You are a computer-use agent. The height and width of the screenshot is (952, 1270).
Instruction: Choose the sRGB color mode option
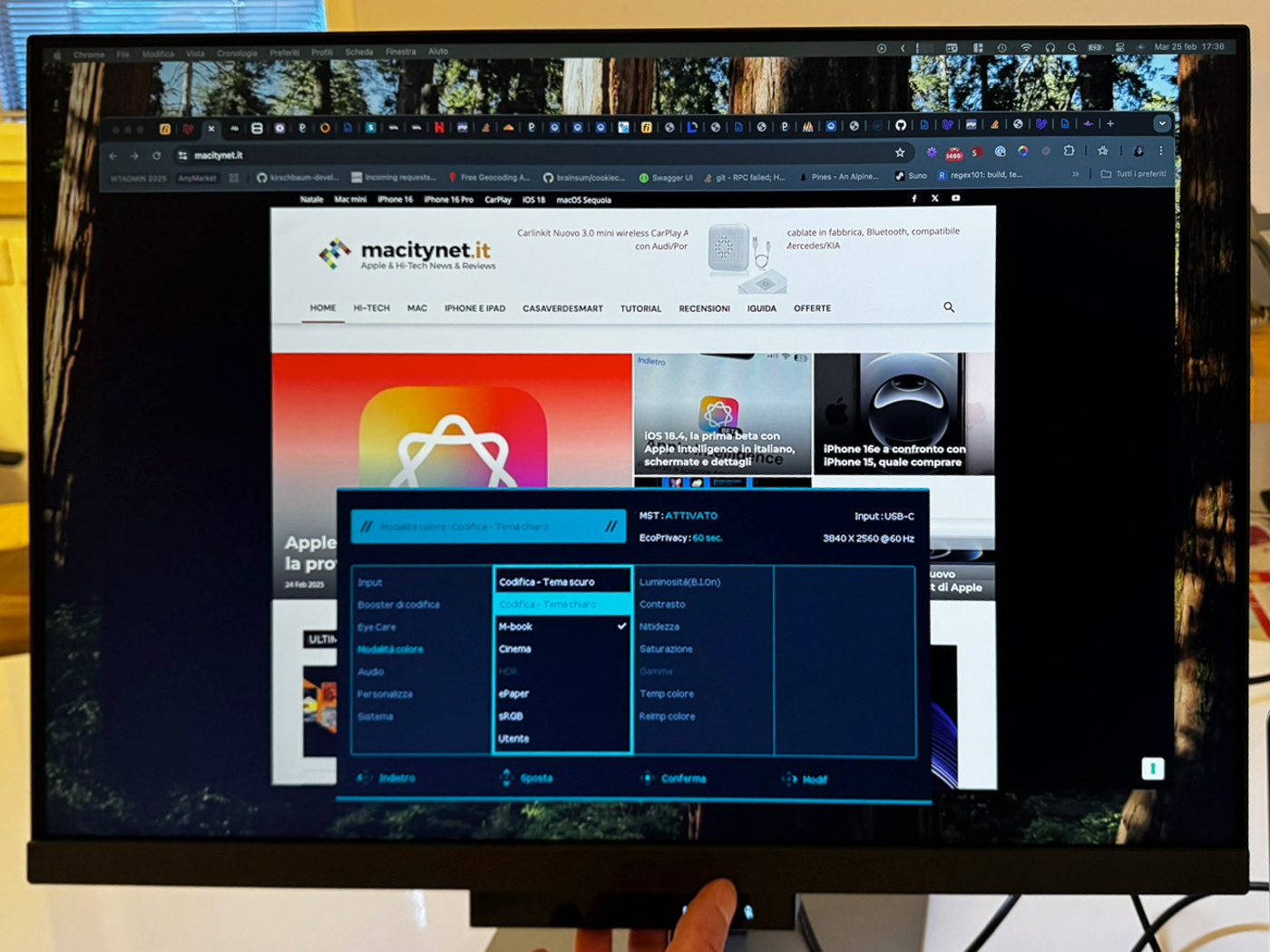pyautogui.click(x=562, y=716)
